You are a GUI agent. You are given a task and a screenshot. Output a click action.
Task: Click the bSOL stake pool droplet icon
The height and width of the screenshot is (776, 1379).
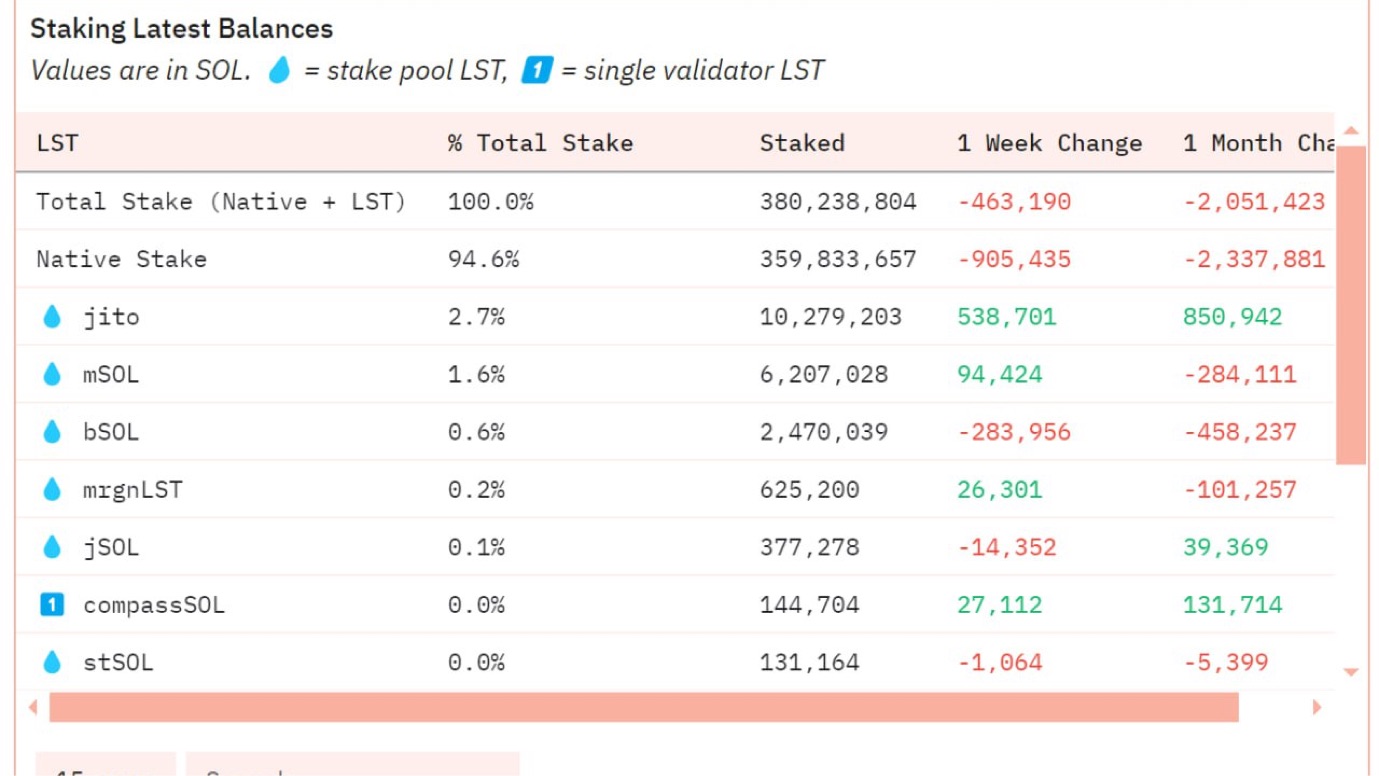[52, 432]
